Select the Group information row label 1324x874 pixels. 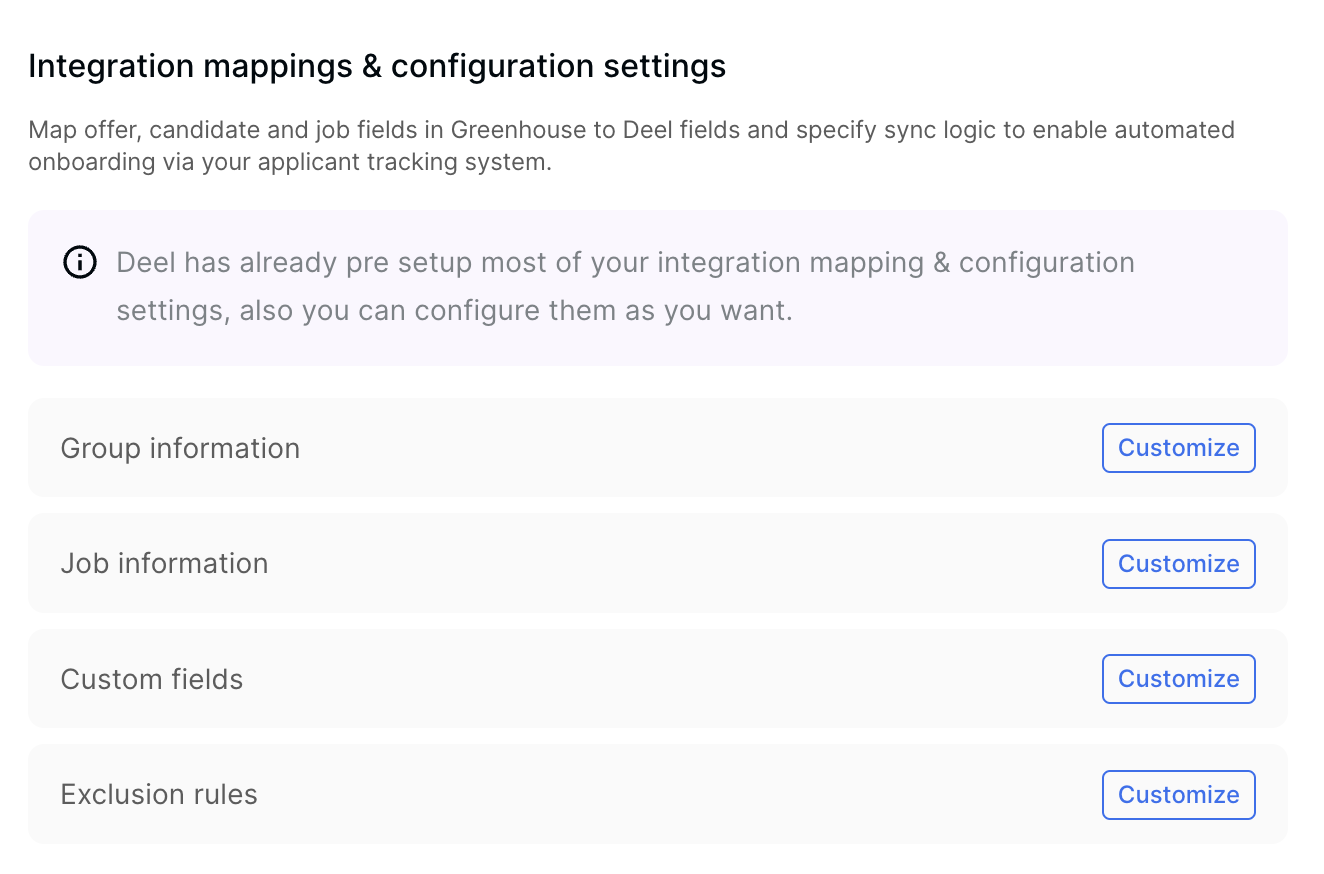pyautogui.click(x=180, y=448)
